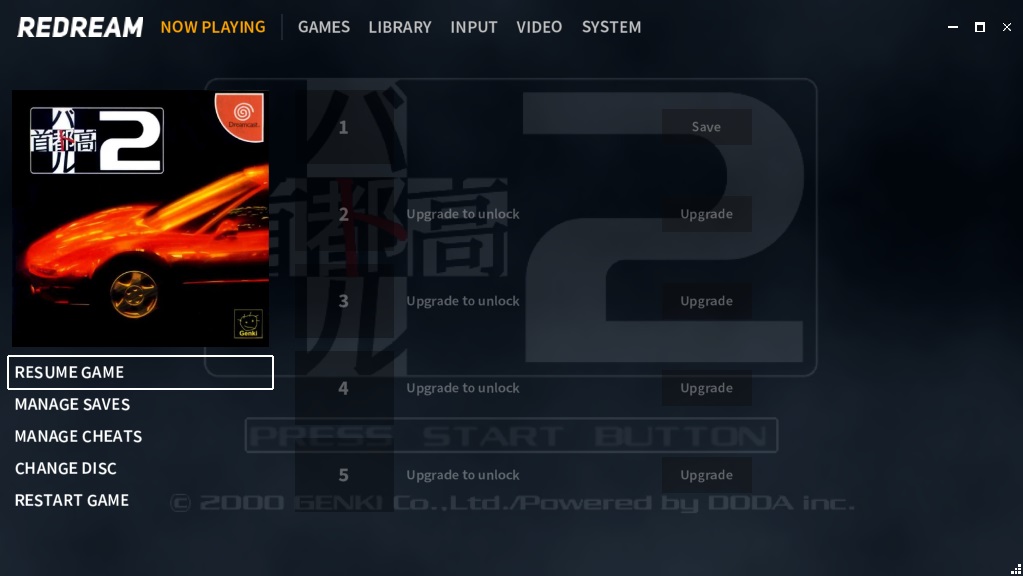
Task: Select save slot number 1
Action: point(343,127)
